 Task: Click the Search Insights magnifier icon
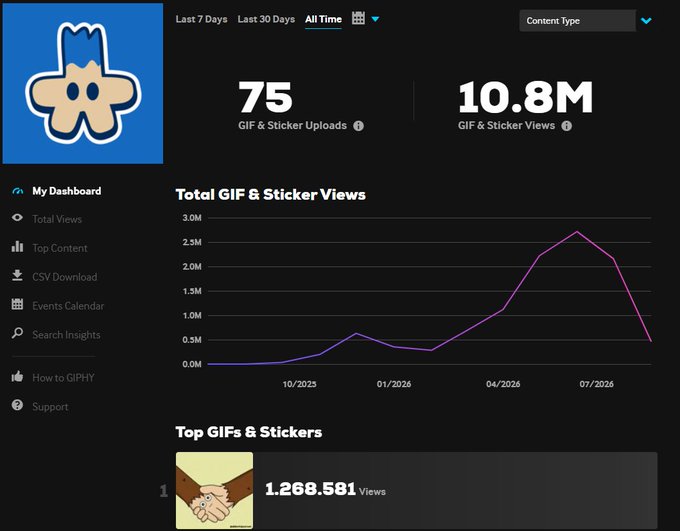click(x=17, y=333)
